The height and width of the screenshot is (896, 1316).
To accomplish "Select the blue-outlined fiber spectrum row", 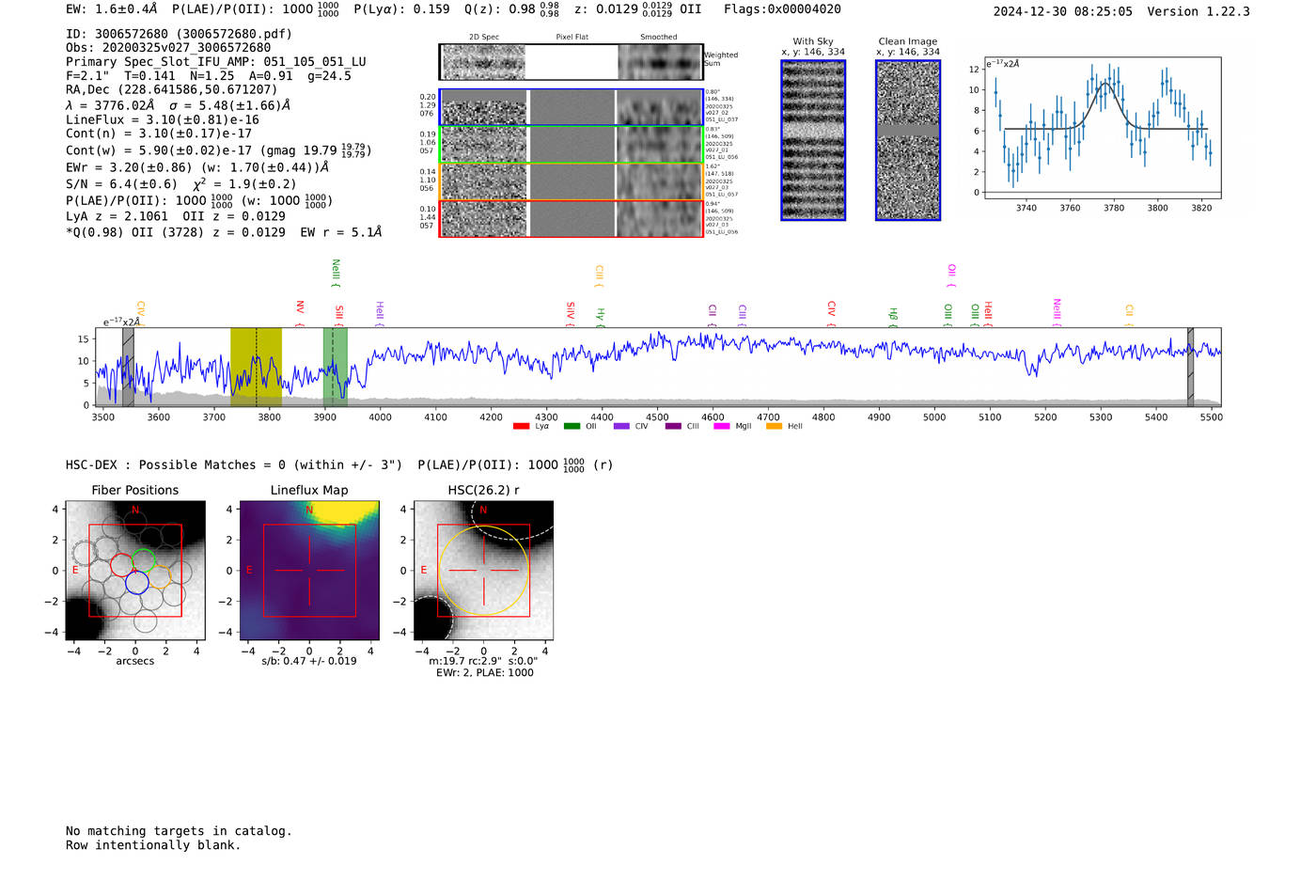I will tap(571, 107).
